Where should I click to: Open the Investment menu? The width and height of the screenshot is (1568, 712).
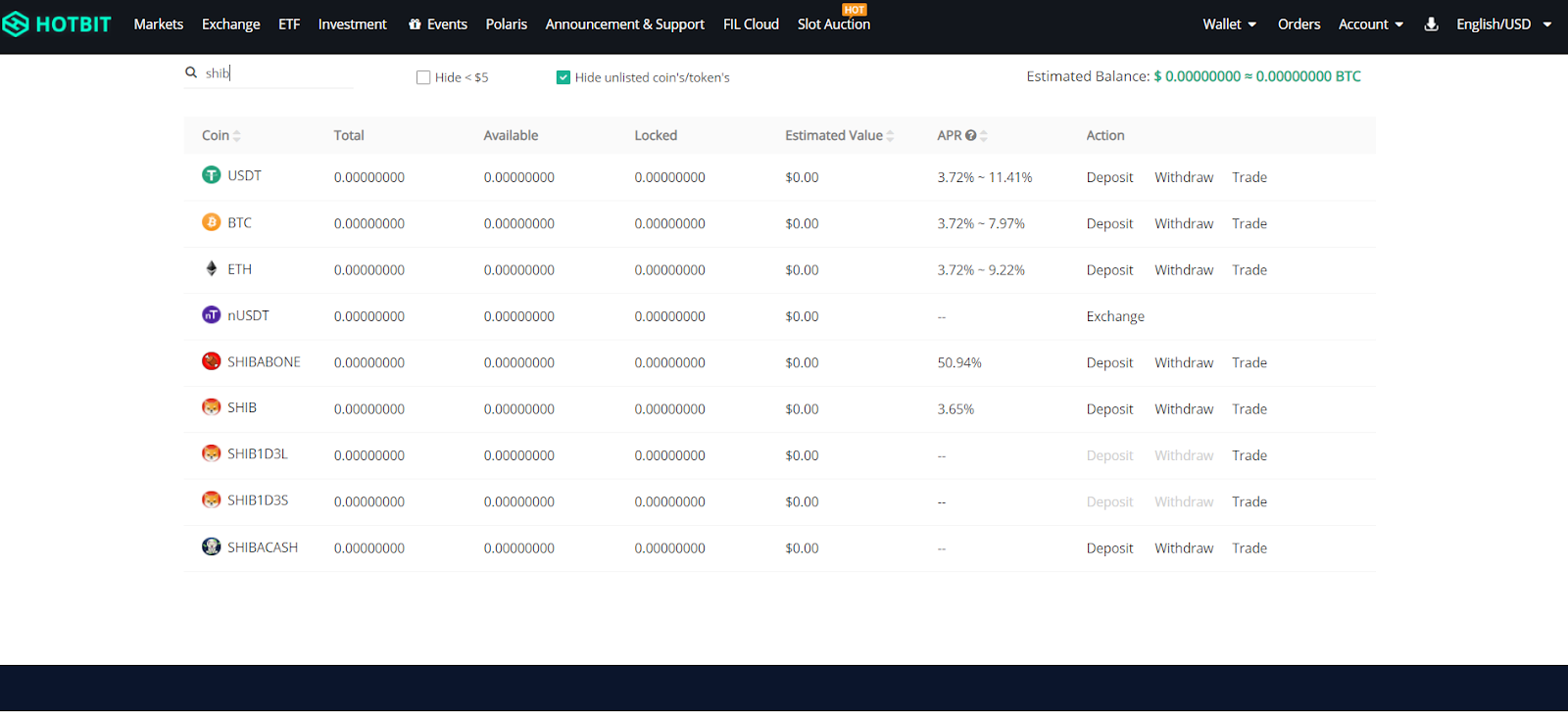(353, 24)
